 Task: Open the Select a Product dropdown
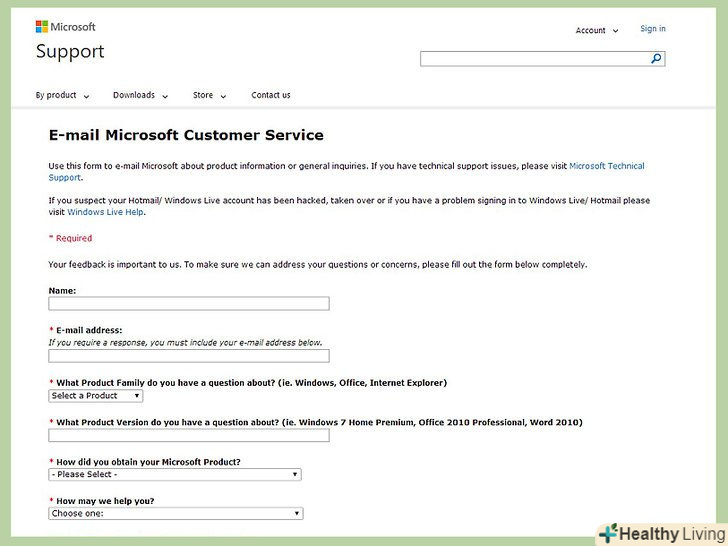coord(96,396)
